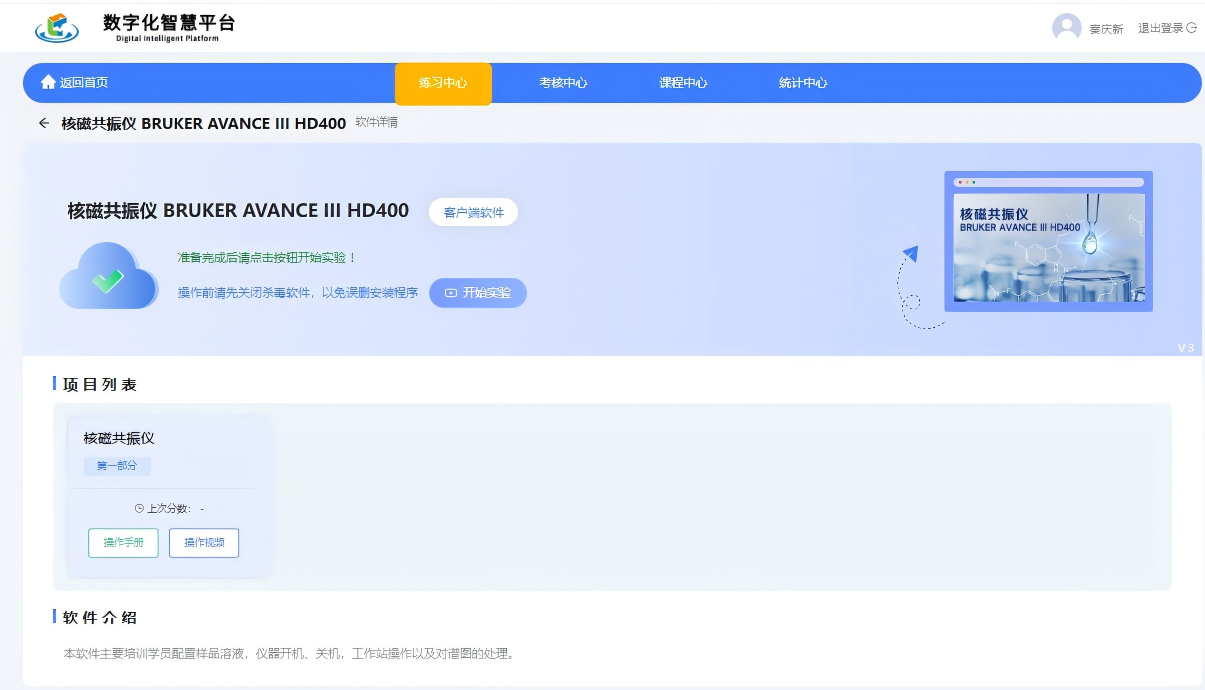Switch to the 练习中心 tab
The height and width of the screenshot is (690, 1205).
(x=443, y=83)
